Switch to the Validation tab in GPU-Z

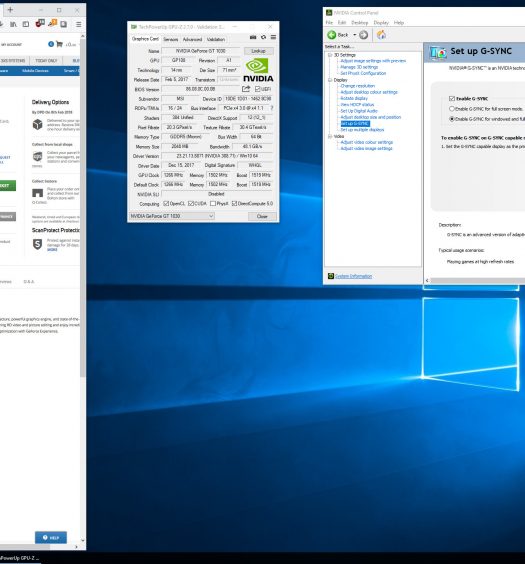pos(216,39)
